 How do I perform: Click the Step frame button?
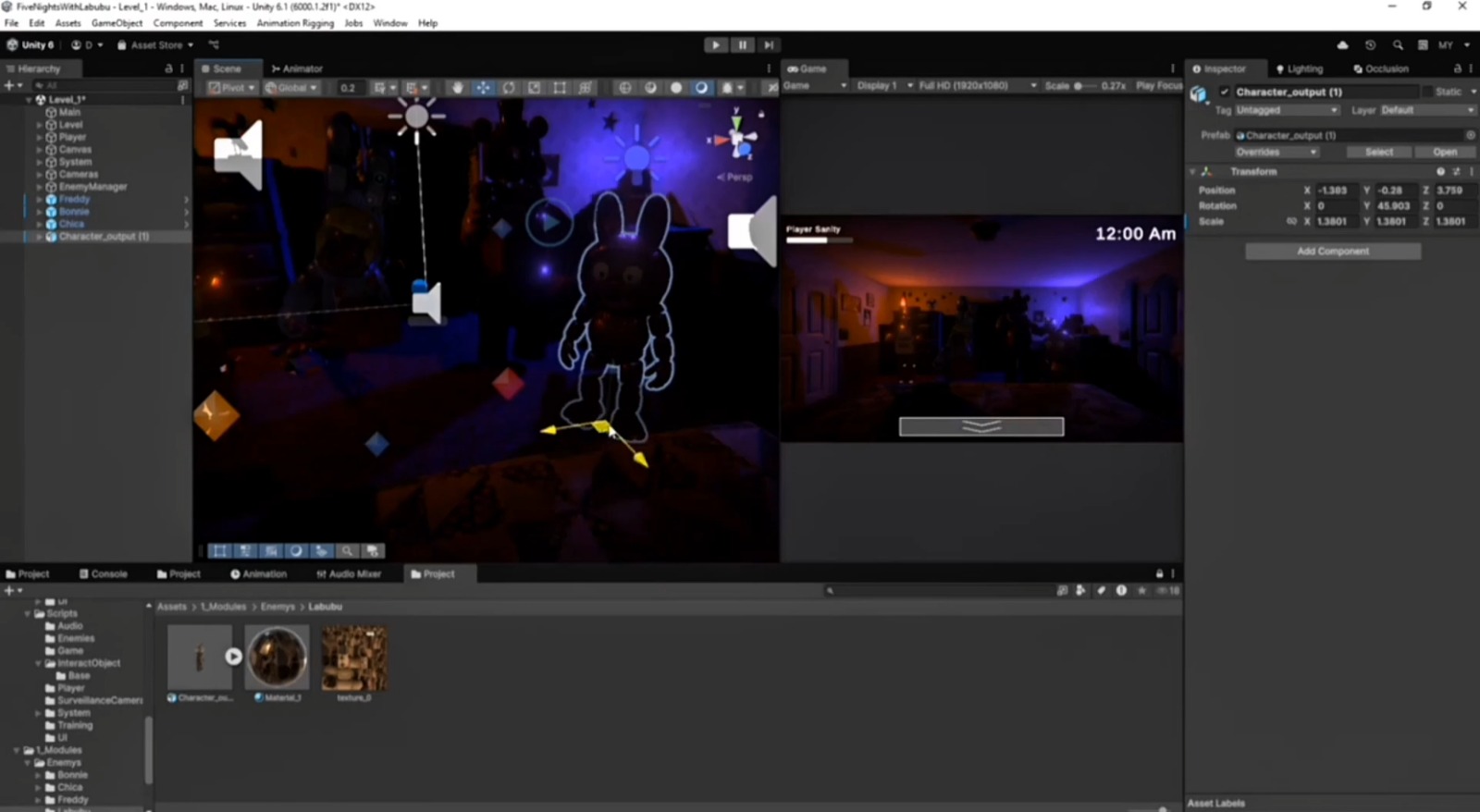768,44
